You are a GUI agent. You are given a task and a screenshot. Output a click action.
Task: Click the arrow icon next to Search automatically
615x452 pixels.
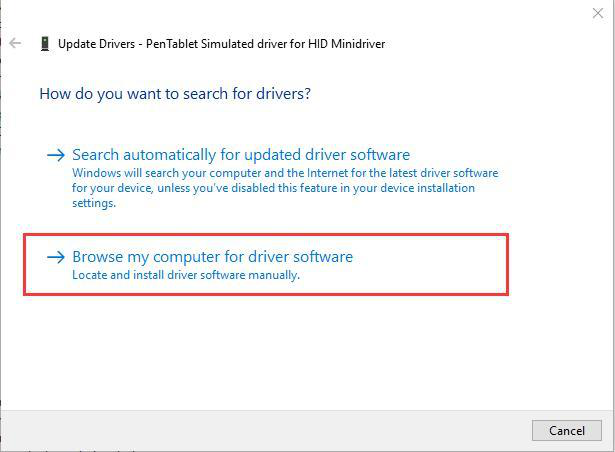pos(56,155)
